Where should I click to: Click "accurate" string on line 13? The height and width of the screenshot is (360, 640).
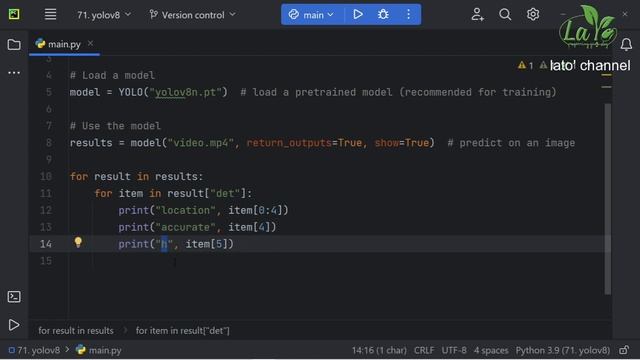[185, 227]
